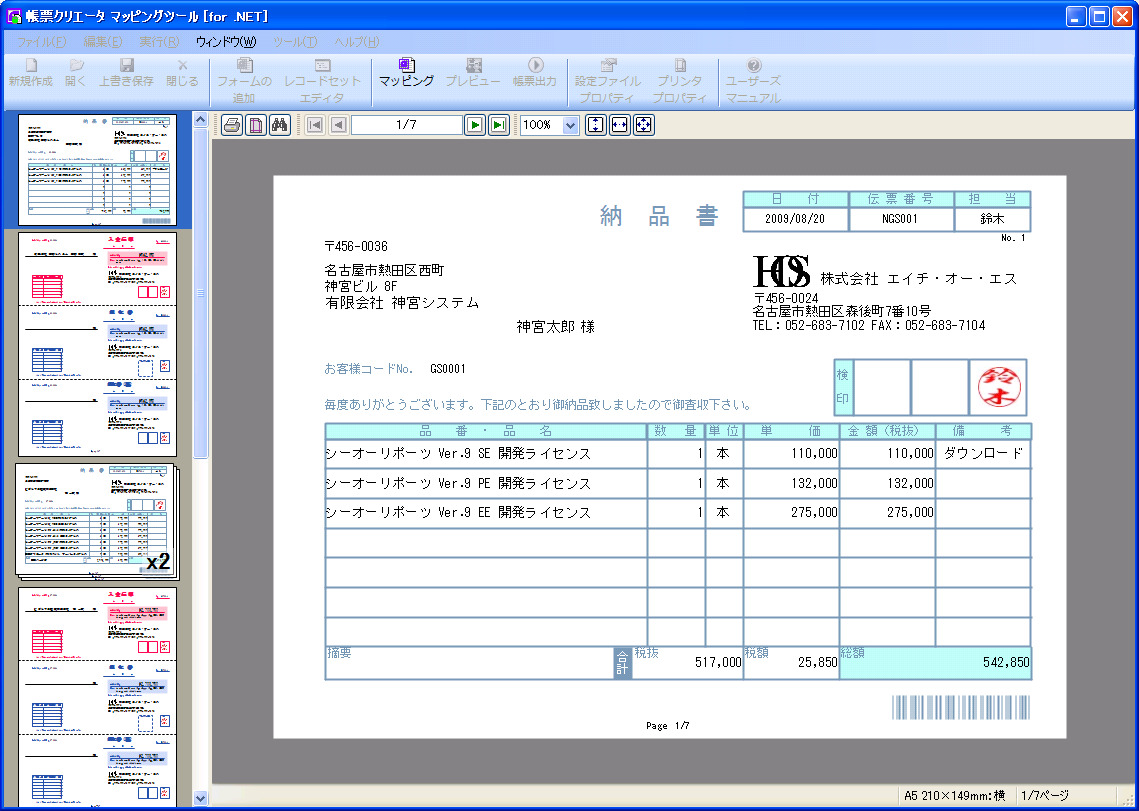
Task: Click the fit whole page icon
Action: [644, 125]
